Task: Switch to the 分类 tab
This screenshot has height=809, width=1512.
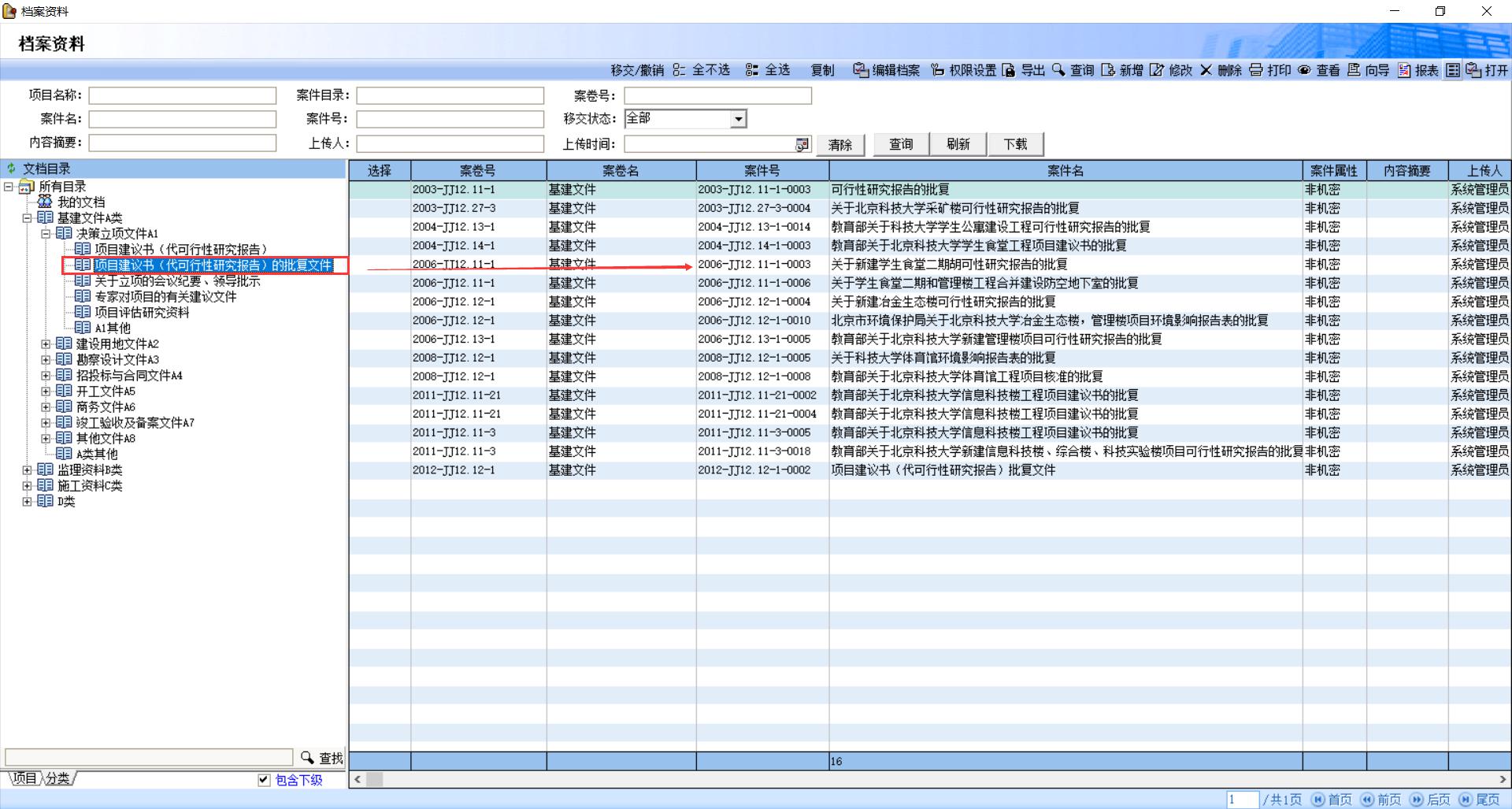Action: coord(57,778)
